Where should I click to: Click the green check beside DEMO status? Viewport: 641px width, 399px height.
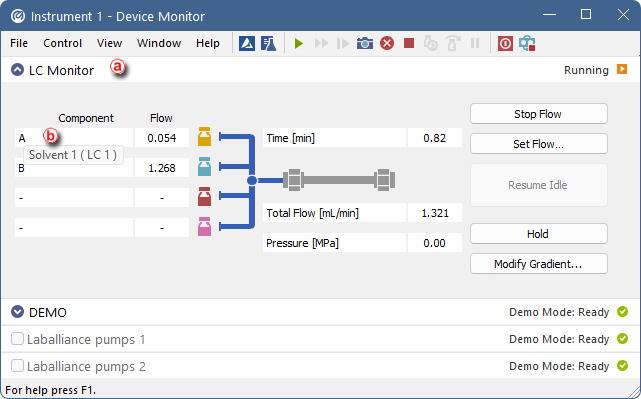click(622, 312)
